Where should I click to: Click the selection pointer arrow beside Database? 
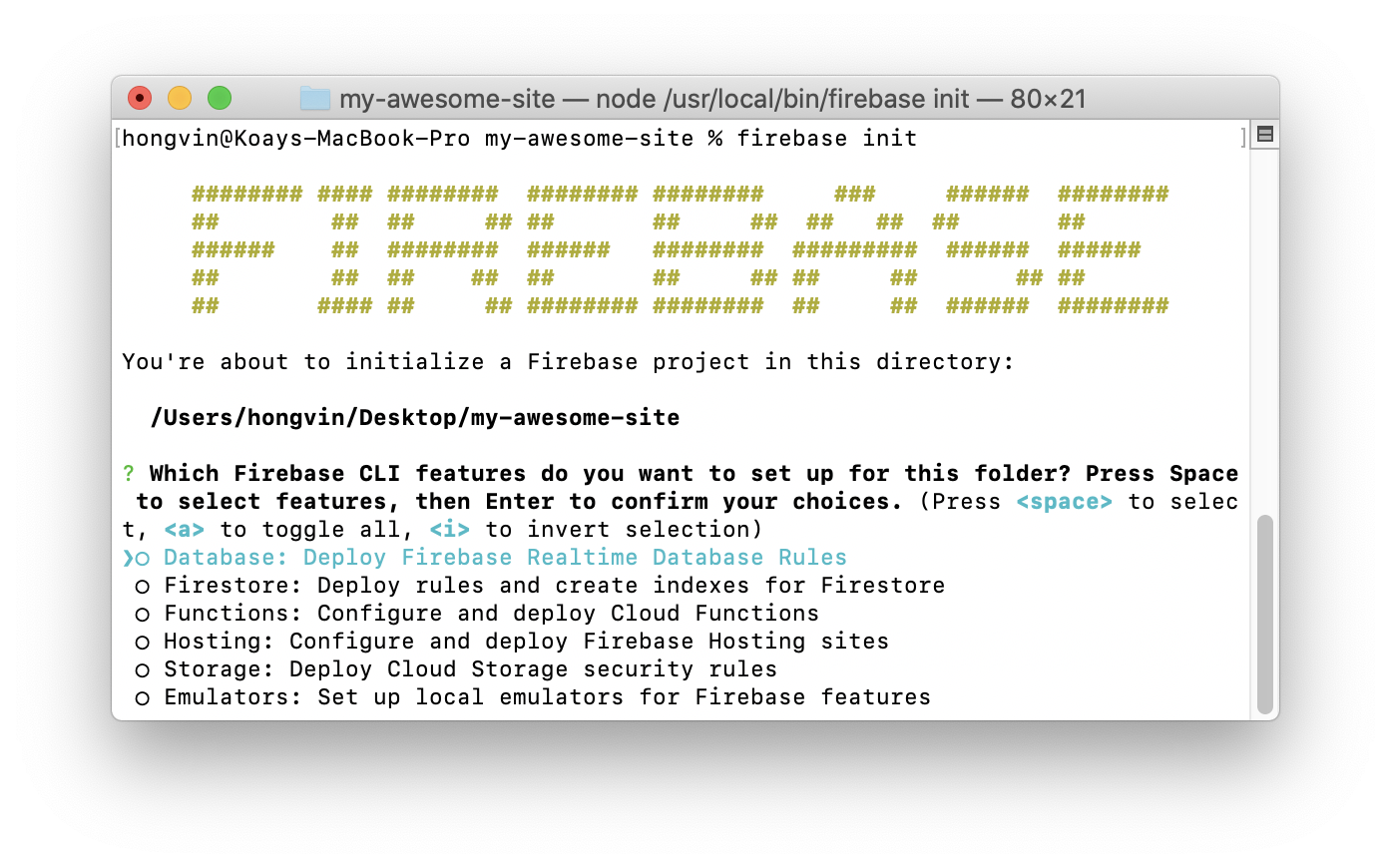pyautogui.click(x=128, y=558)
